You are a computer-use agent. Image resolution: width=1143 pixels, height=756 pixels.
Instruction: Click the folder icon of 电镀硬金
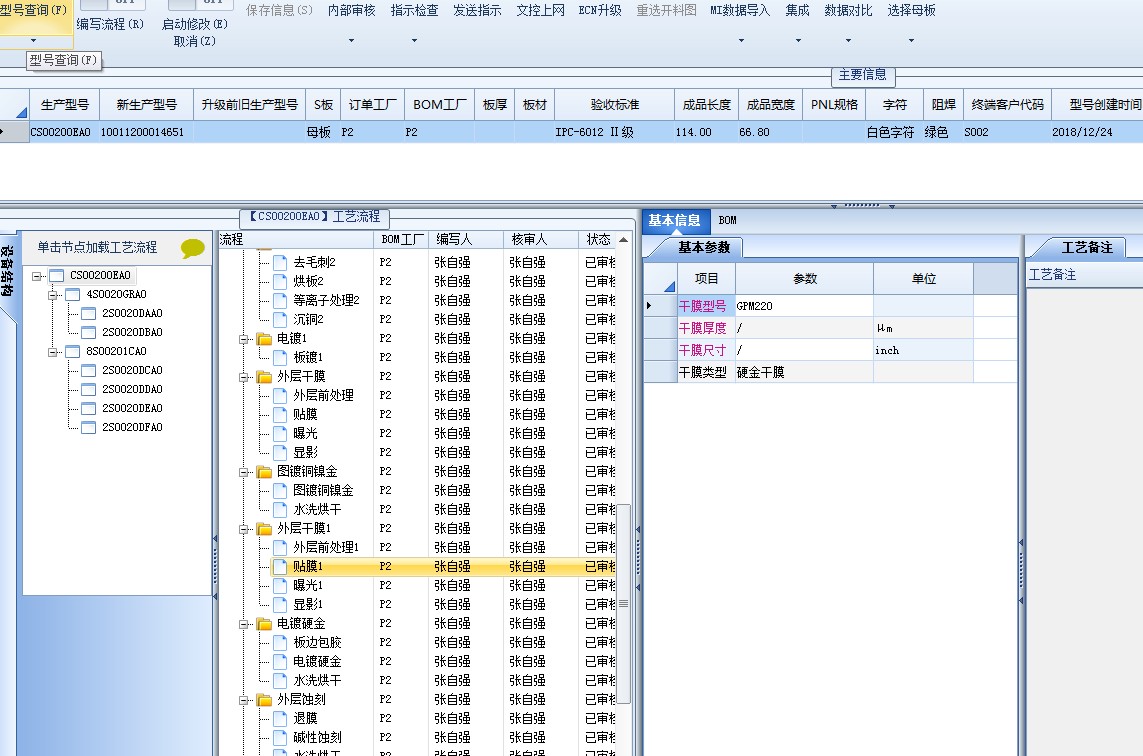[x=265, y=623]
